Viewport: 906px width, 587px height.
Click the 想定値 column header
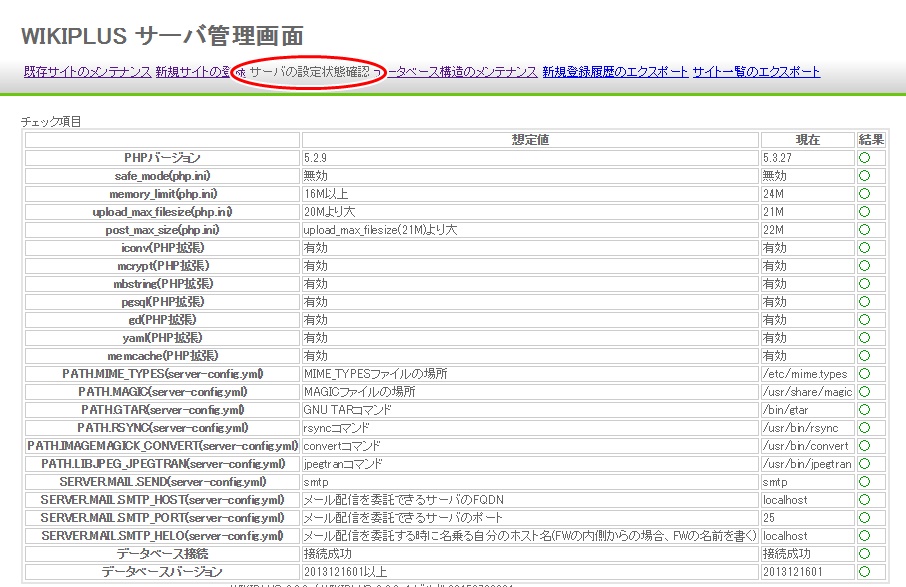(530, 140)
